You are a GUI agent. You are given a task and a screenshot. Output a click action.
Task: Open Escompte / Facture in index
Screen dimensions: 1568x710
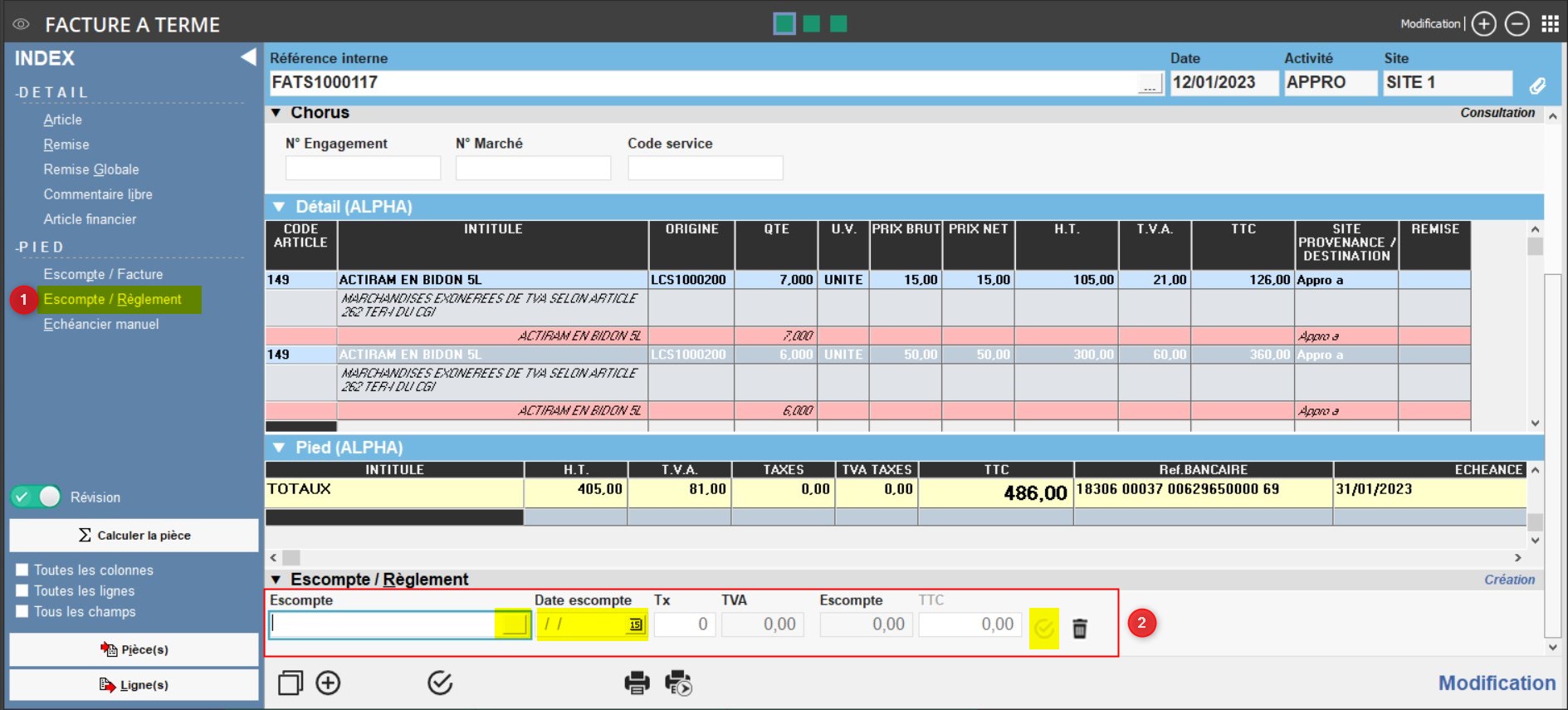click(103, 274)
